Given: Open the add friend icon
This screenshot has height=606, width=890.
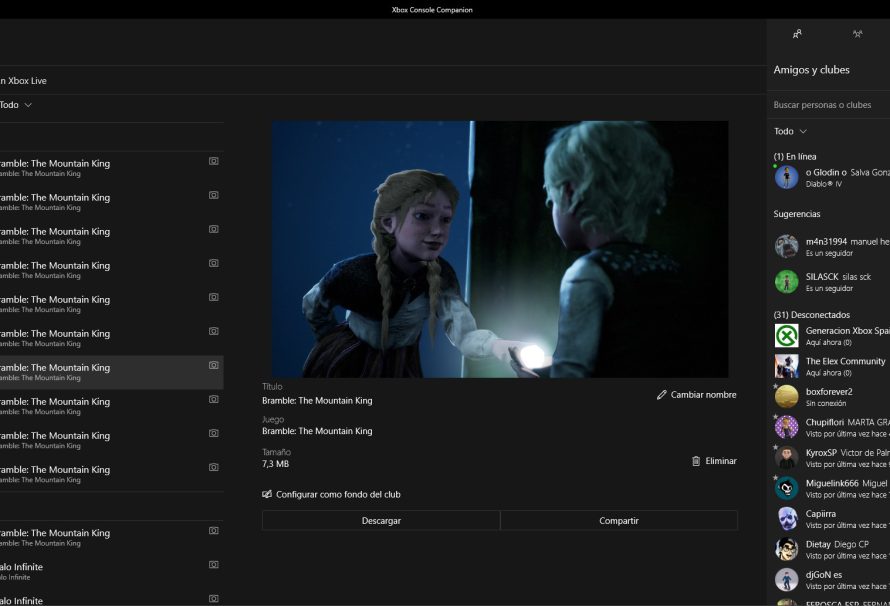Looking at the screenshot, I should (797, 33).
